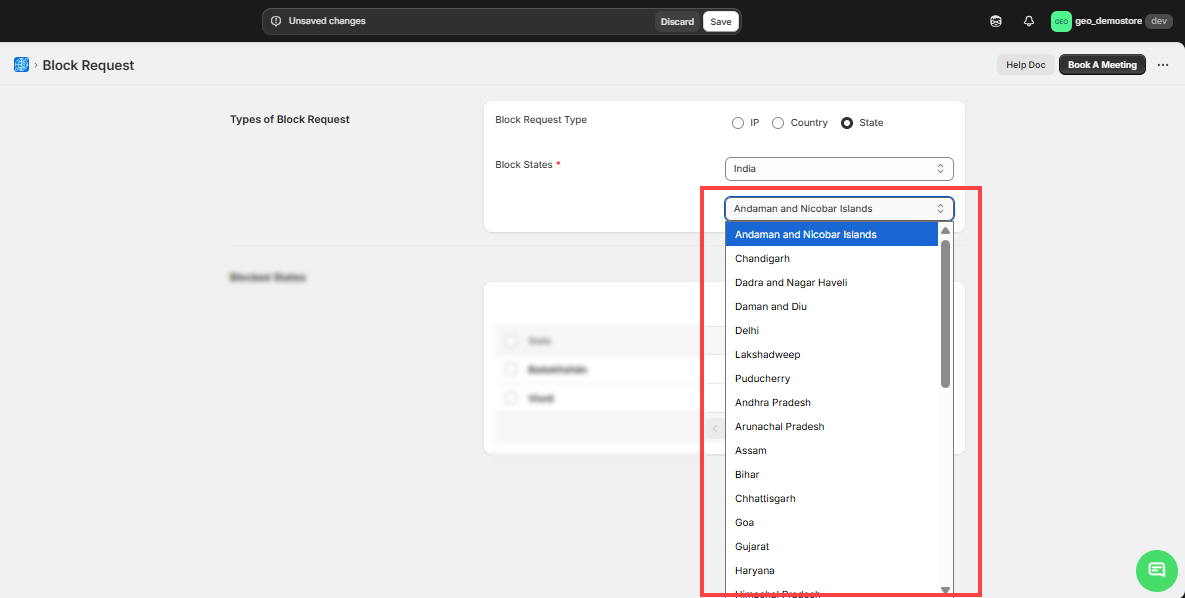This screenshot has height=598, width=1185.
Task: Open the Help Doc link
Action: (x=1025, y=65)
